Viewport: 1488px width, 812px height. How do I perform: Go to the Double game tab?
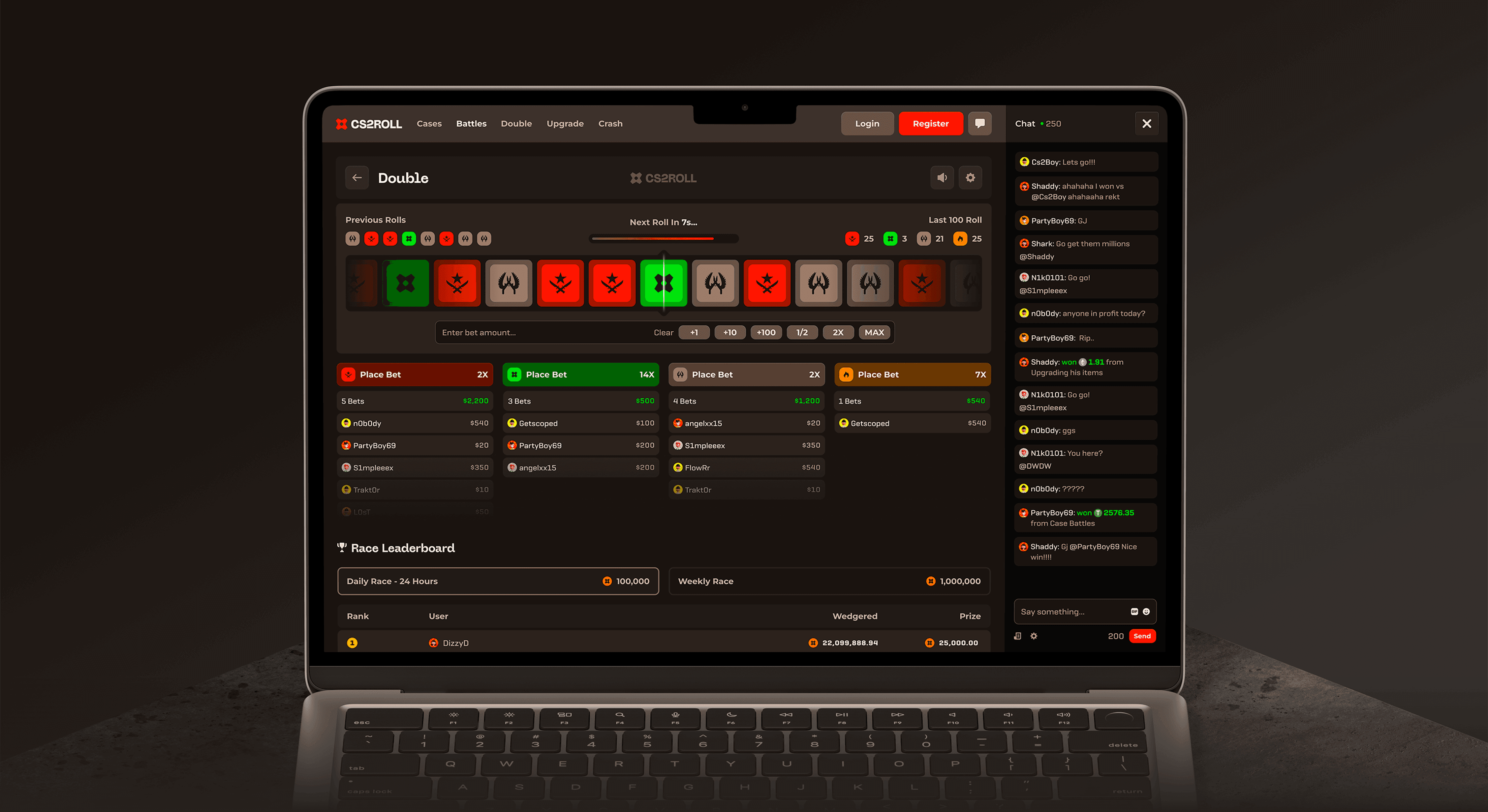click(x=516, y=124)
